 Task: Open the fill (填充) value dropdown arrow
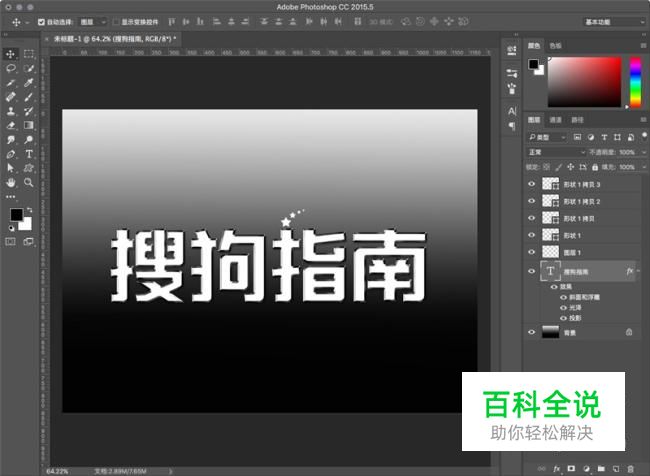(x=644, y=167)
